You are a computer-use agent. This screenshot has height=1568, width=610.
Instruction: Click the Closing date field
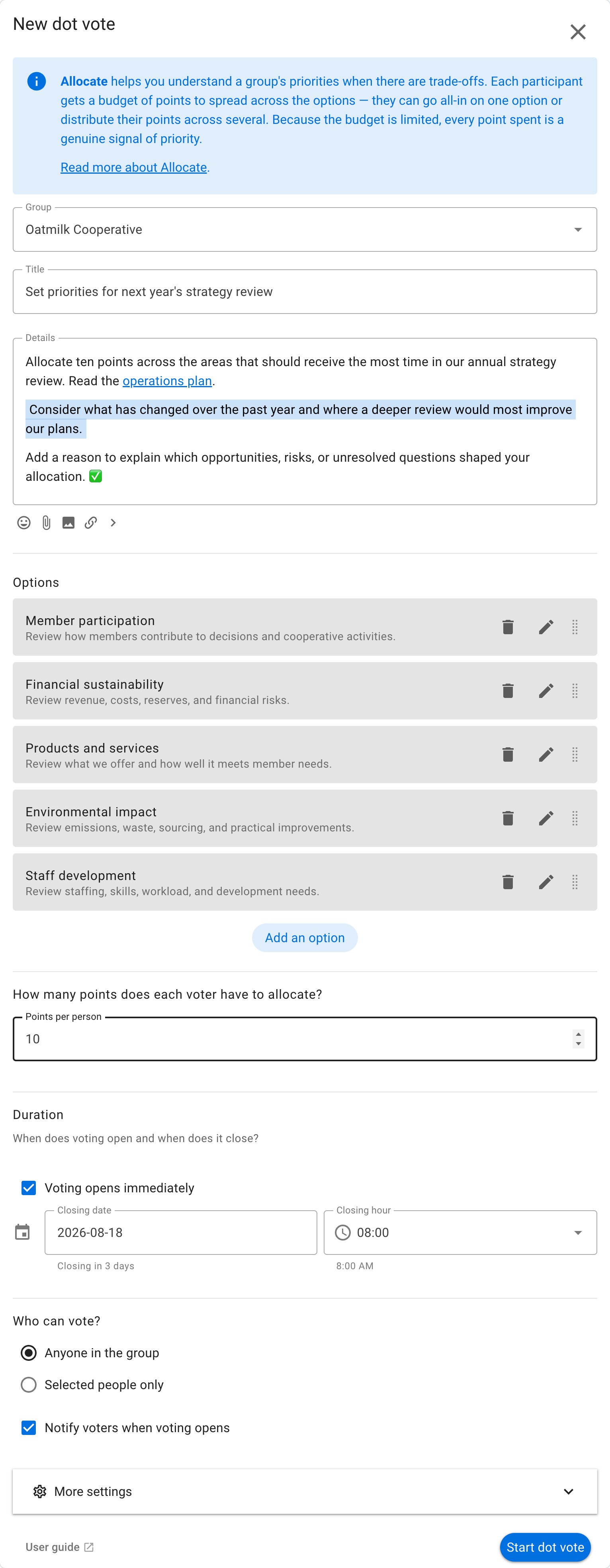pyautogui.click(x=181, y=1233)
